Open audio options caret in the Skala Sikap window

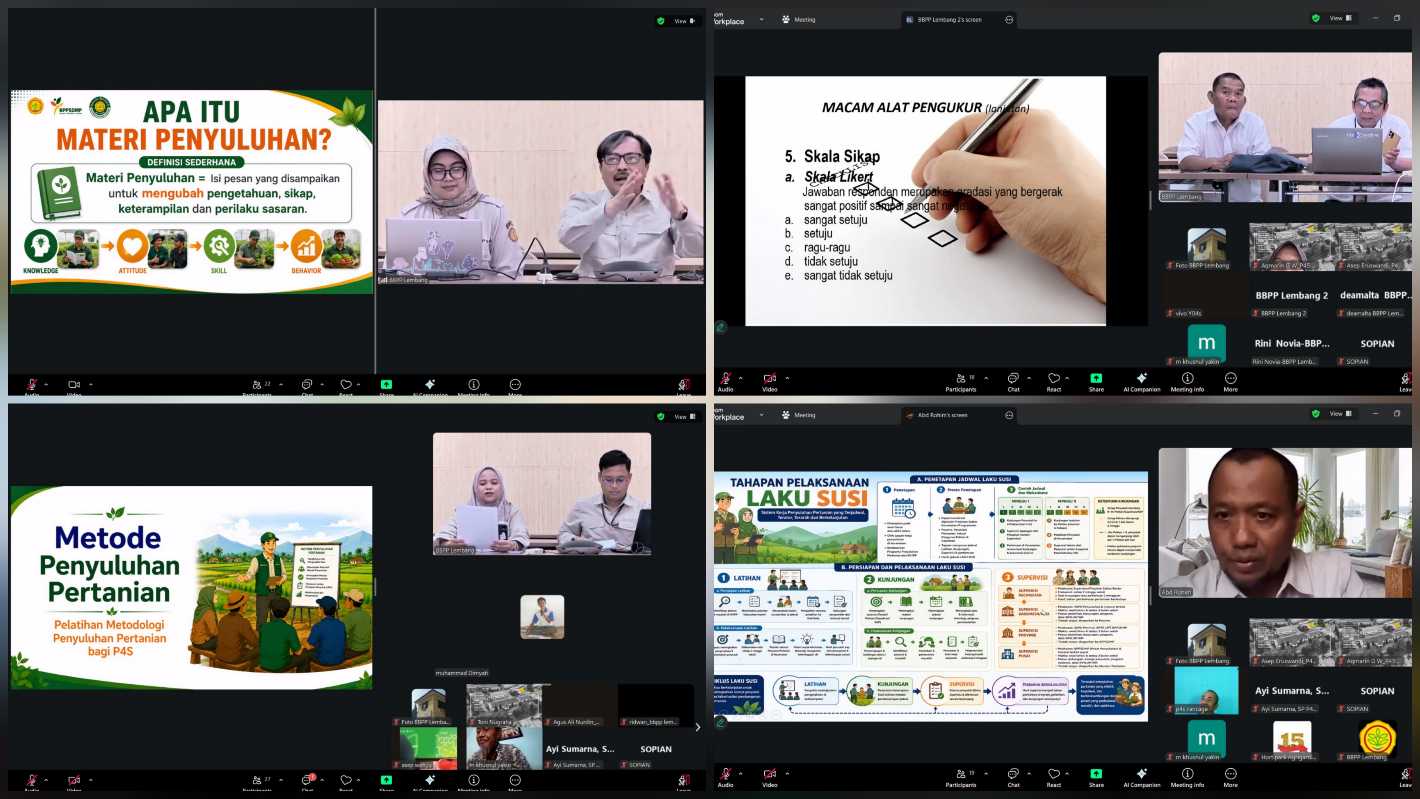point(743,378)
